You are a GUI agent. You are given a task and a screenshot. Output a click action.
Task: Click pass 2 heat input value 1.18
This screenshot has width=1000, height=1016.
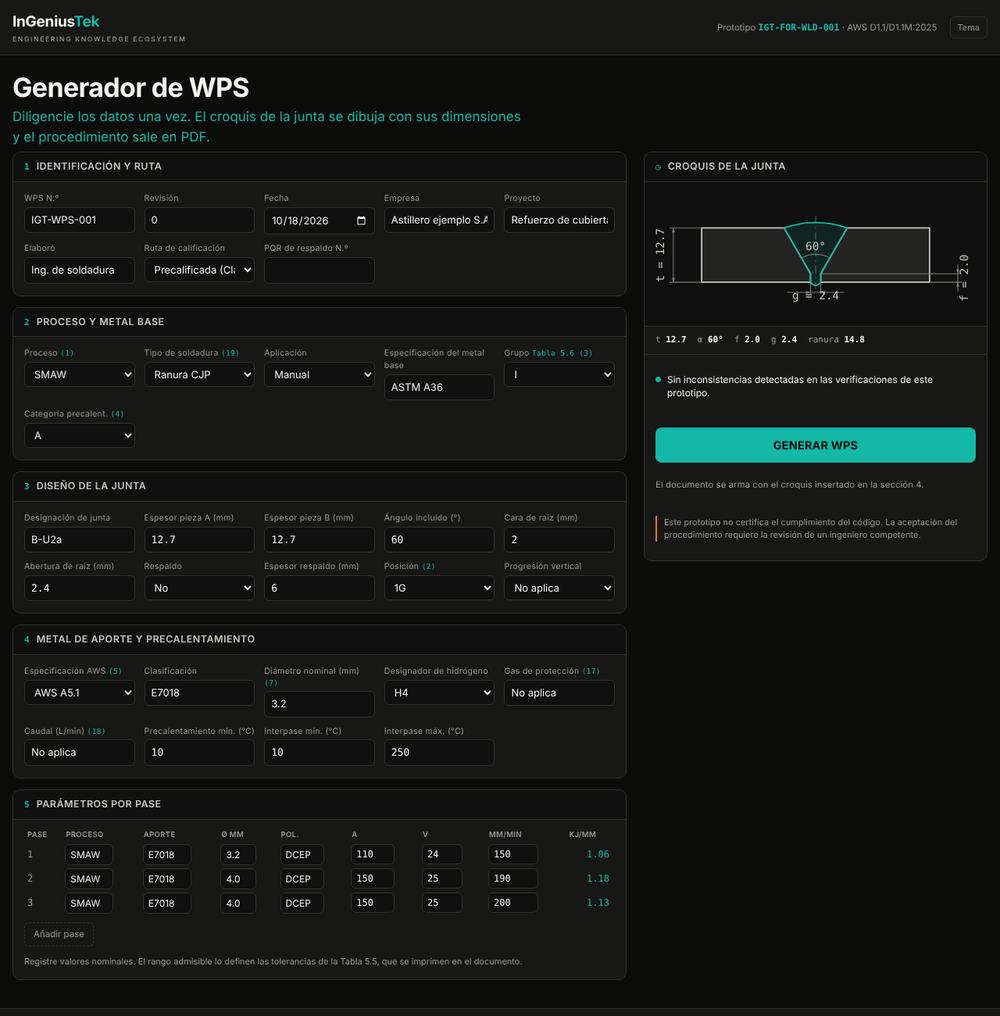(598, 879)
